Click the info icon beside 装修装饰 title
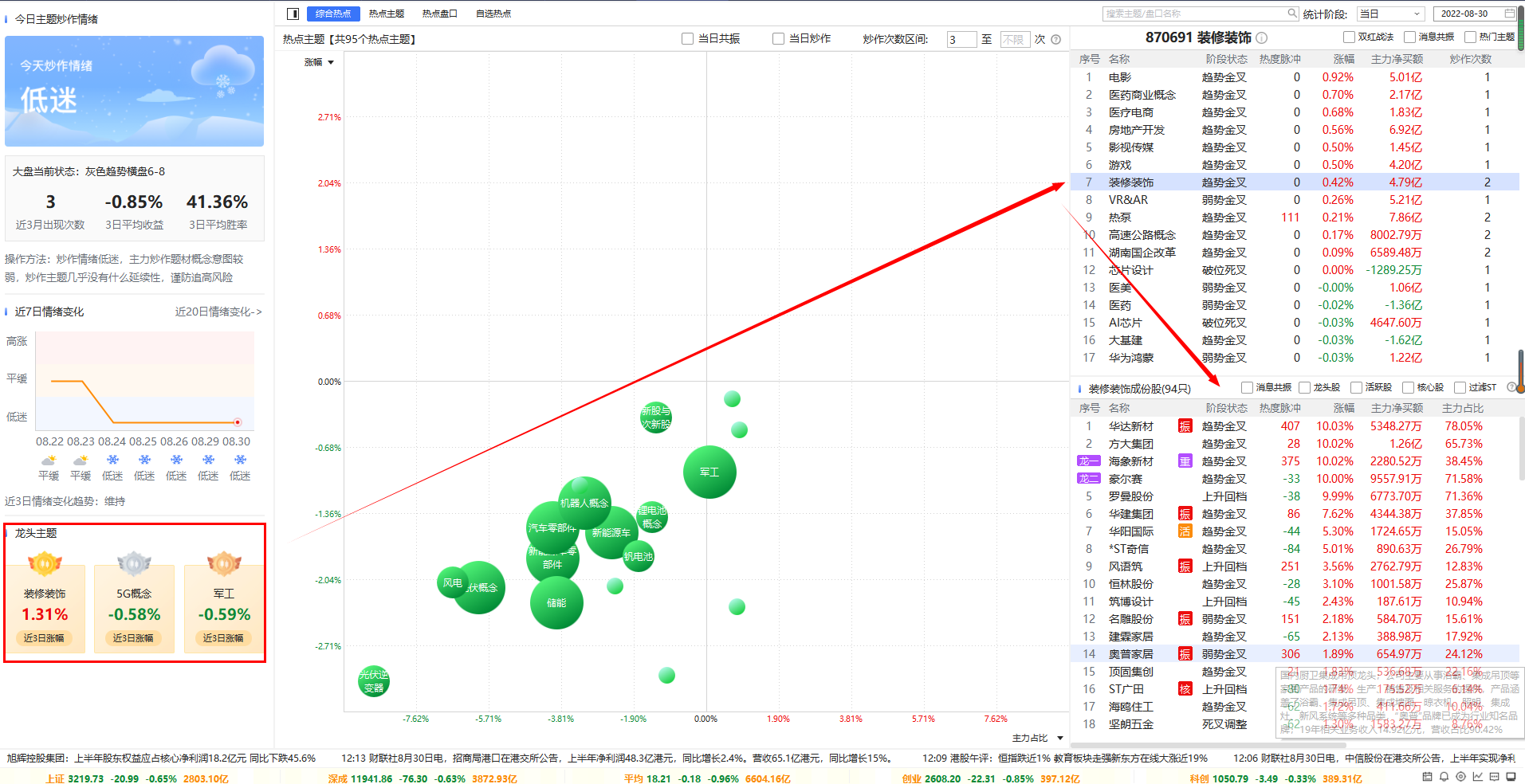Viewport: 1525px width, 784px height. pos(1262,38)
